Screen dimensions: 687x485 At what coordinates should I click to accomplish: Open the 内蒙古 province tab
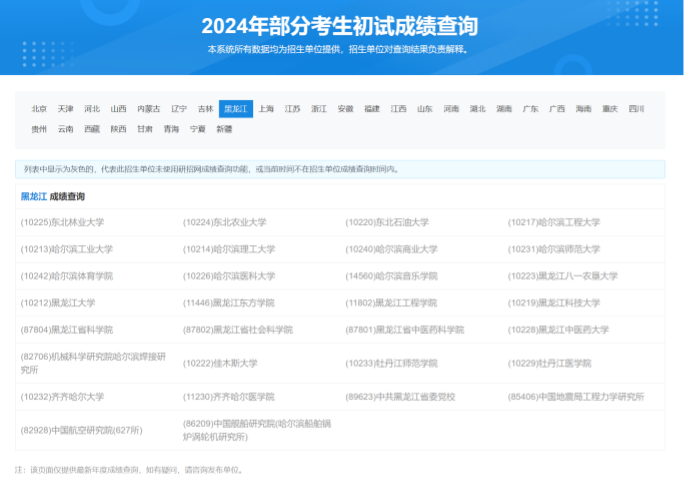[148, 108]
